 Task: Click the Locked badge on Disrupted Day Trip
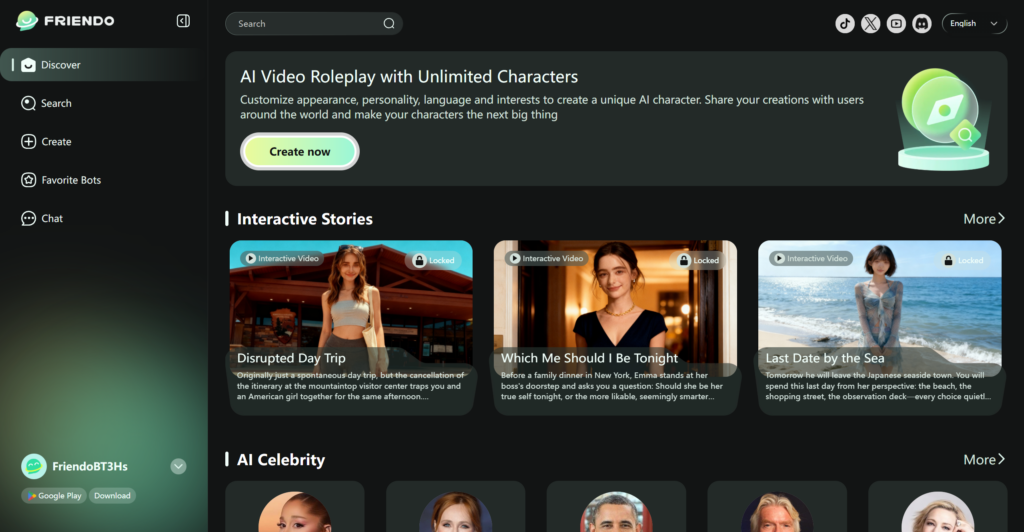431,260
